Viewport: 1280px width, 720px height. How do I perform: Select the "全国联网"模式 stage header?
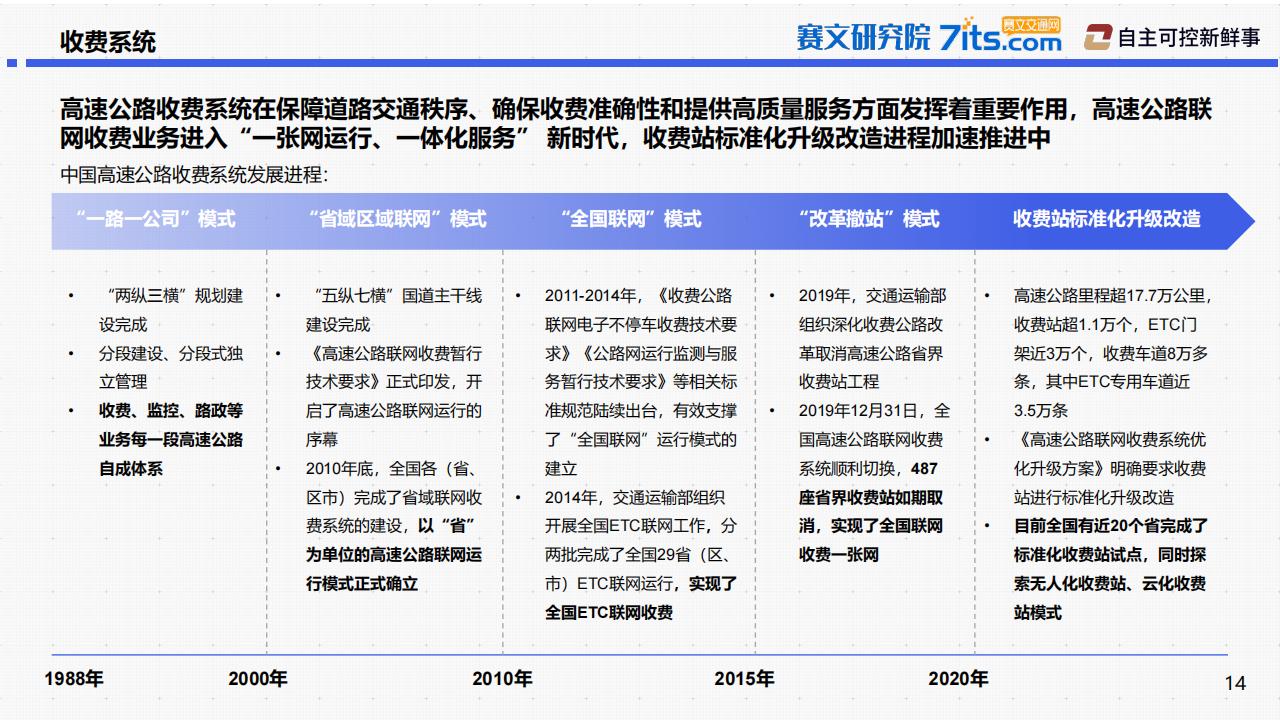pyautogui.click(x=630, y=219)
